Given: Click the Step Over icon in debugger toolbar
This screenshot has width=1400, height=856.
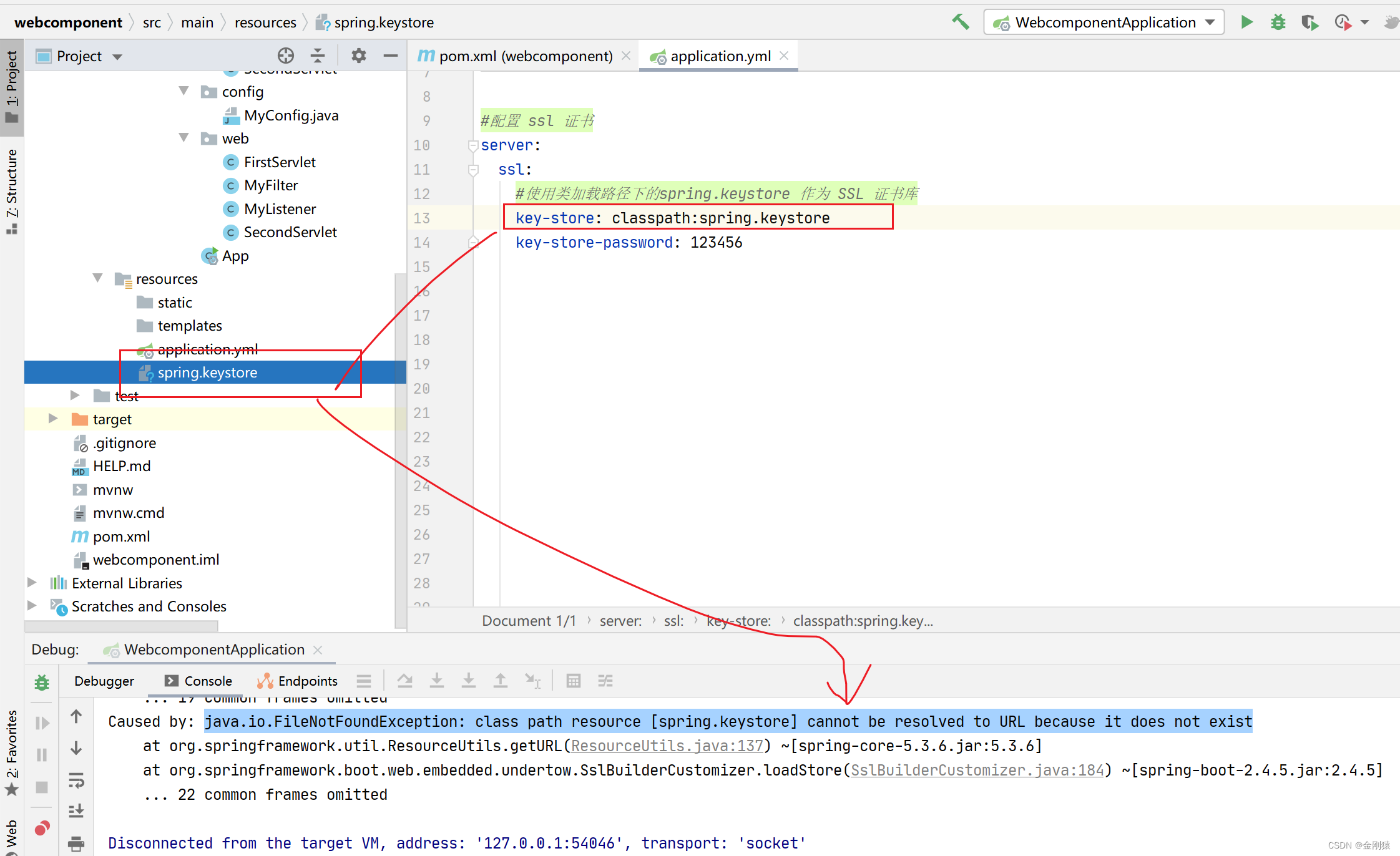Looking at the screenshot, I should tap(404, 681).
